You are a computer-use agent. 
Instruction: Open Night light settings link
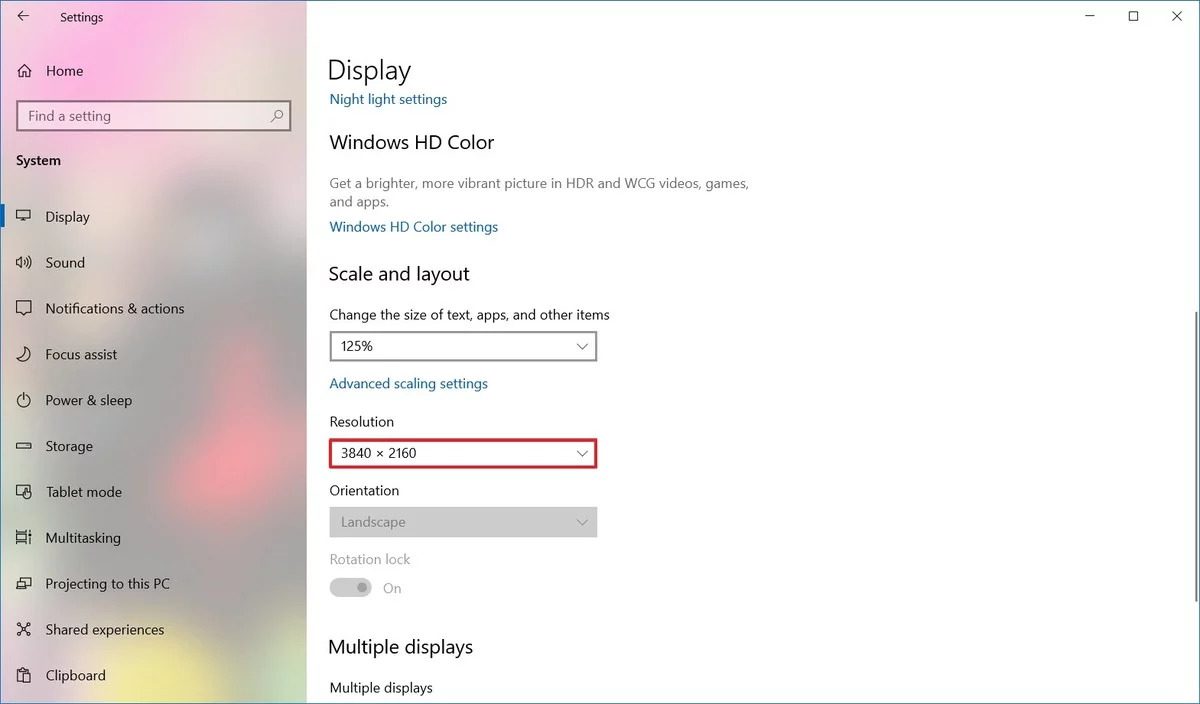pos(388,99)
